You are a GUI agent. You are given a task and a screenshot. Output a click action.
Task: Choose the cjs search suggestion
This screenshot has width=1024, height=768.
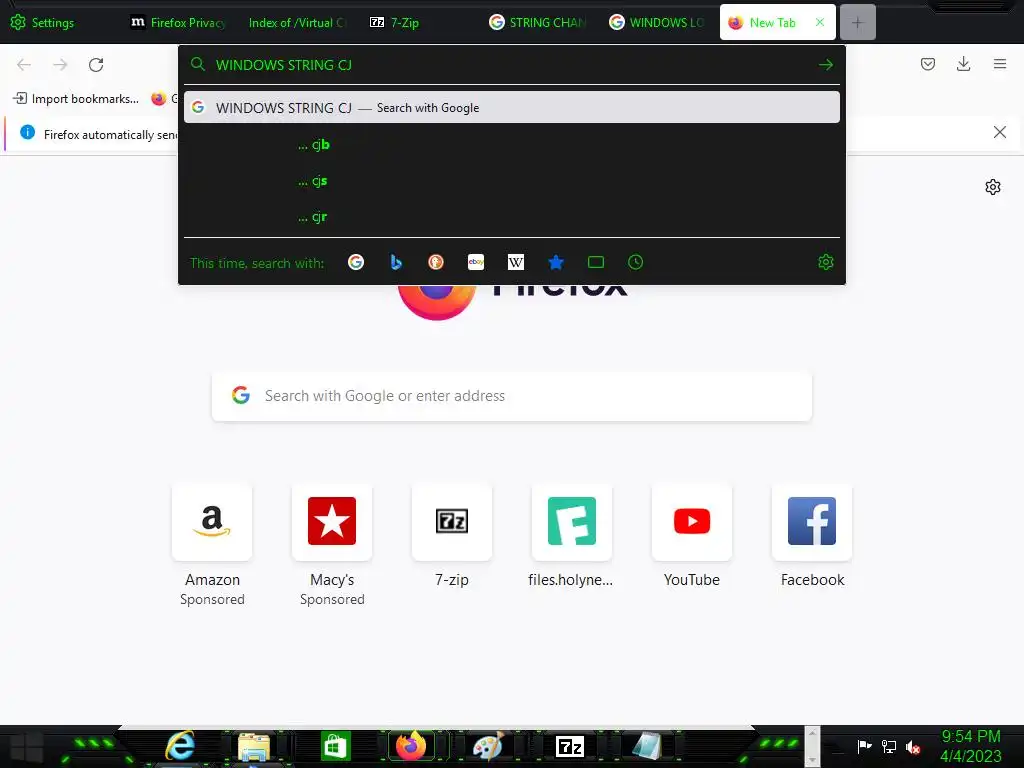511,181
